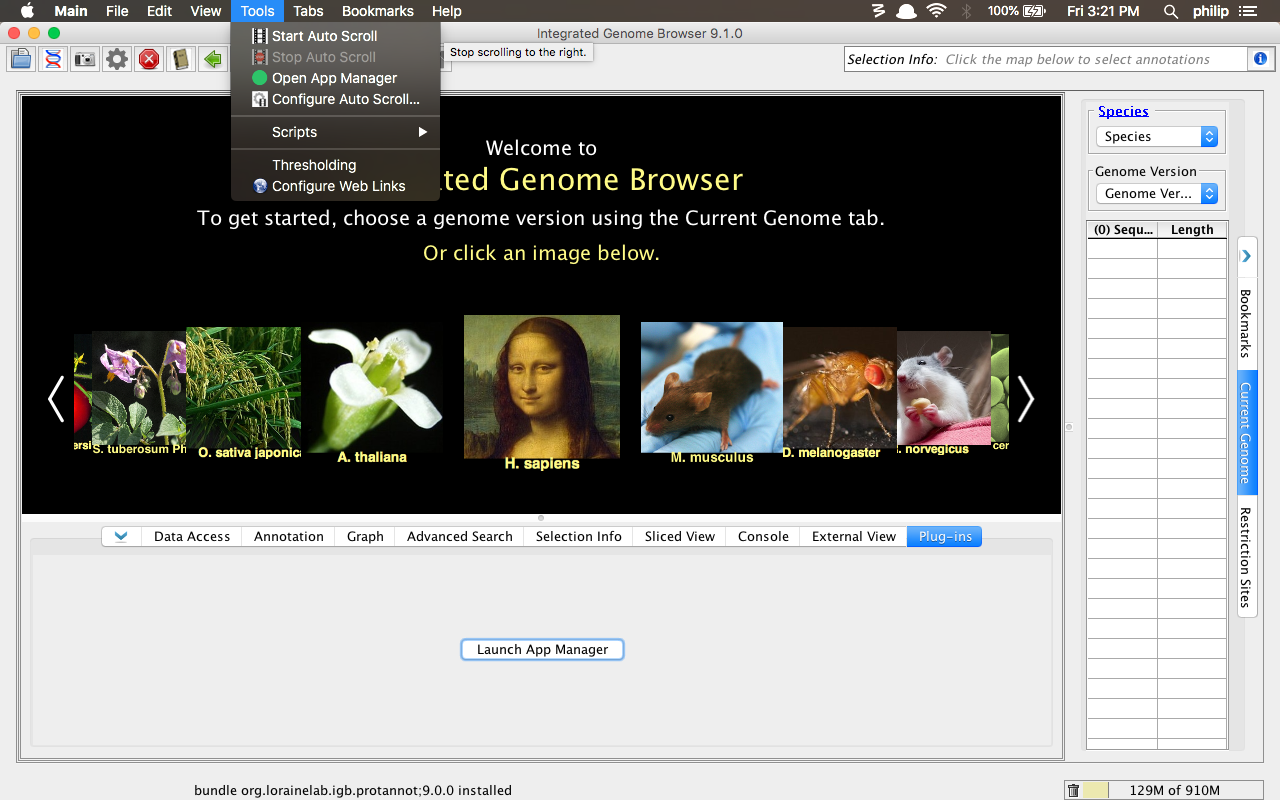Collapse bottom tab panel with chevron
1280x800 pixels.
click(x=121, y=536)
